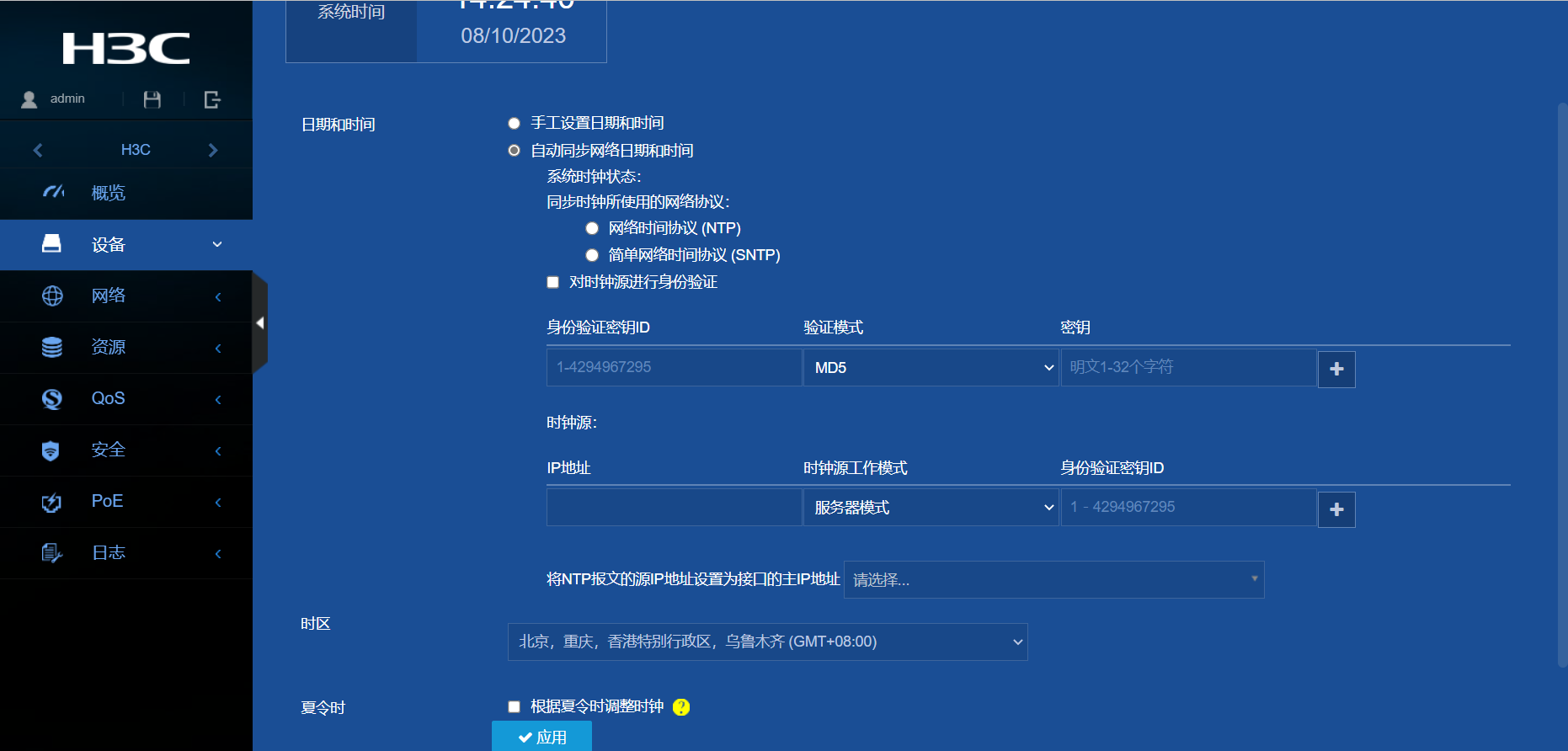The height and width of the screenshot is (751, 1568).
Task: Click the admin username label
Action: point(67,99)
